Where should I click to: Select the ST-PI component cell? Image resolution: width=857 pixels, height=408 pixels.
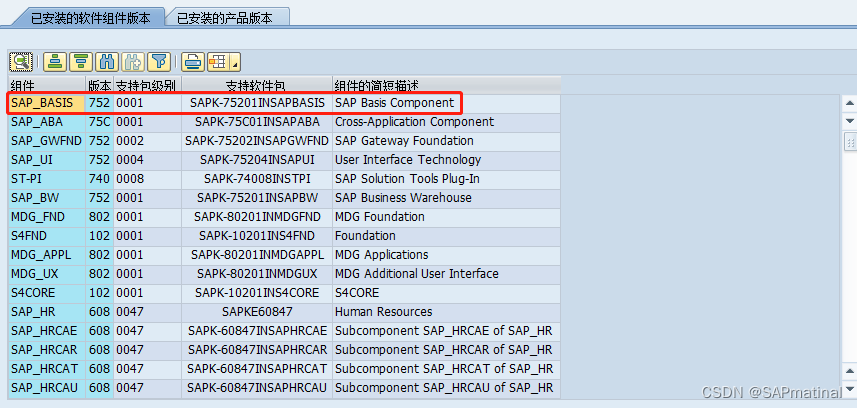(x=47, y=179)
